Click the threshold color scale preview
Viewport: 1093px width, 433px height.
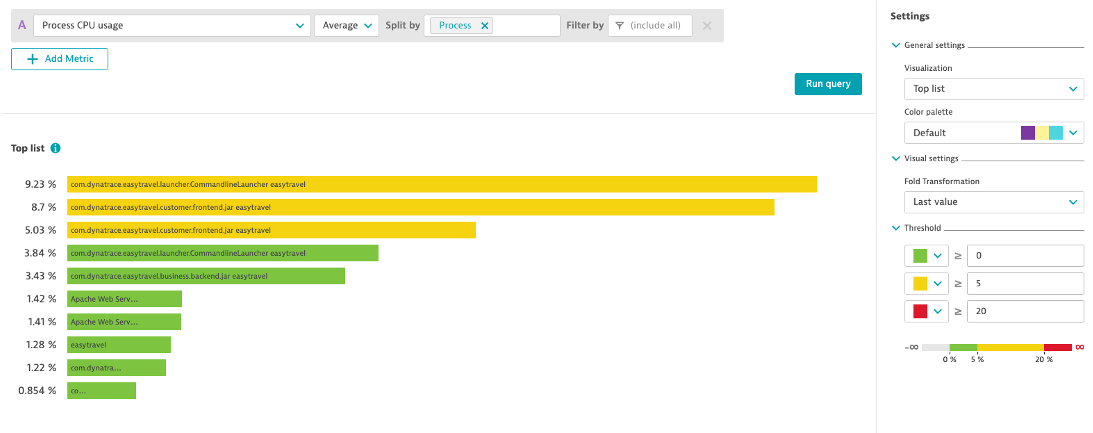(x=997, y=347)
